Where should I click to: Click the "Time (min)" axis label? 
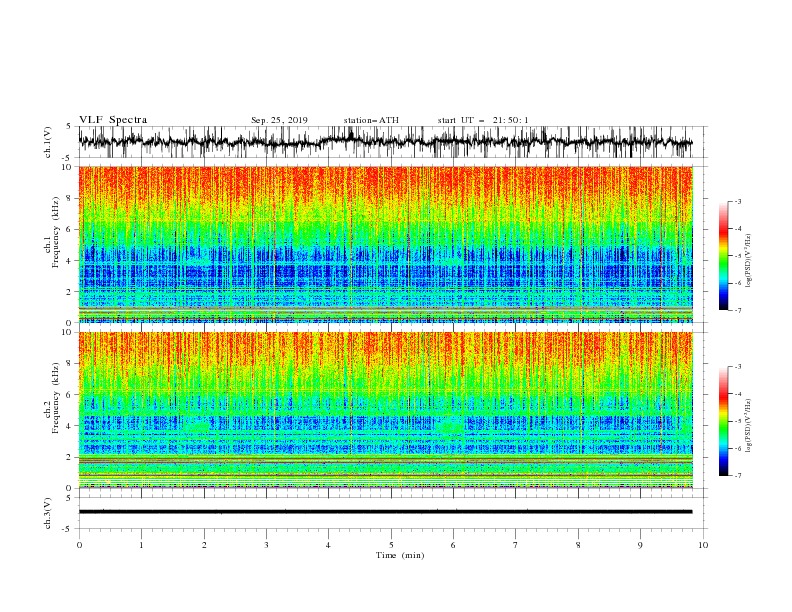400,555
